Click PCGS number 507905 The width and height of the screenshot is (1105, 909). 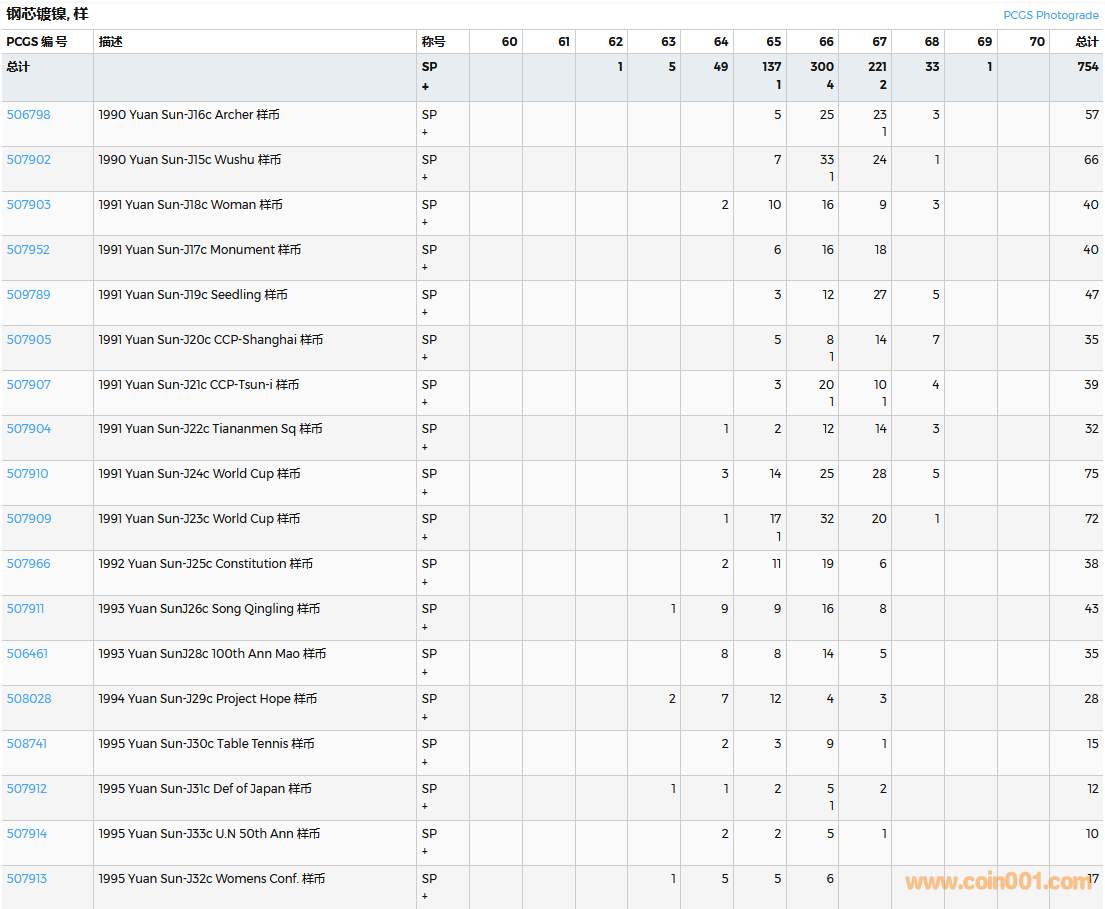(x=28, y=340)
